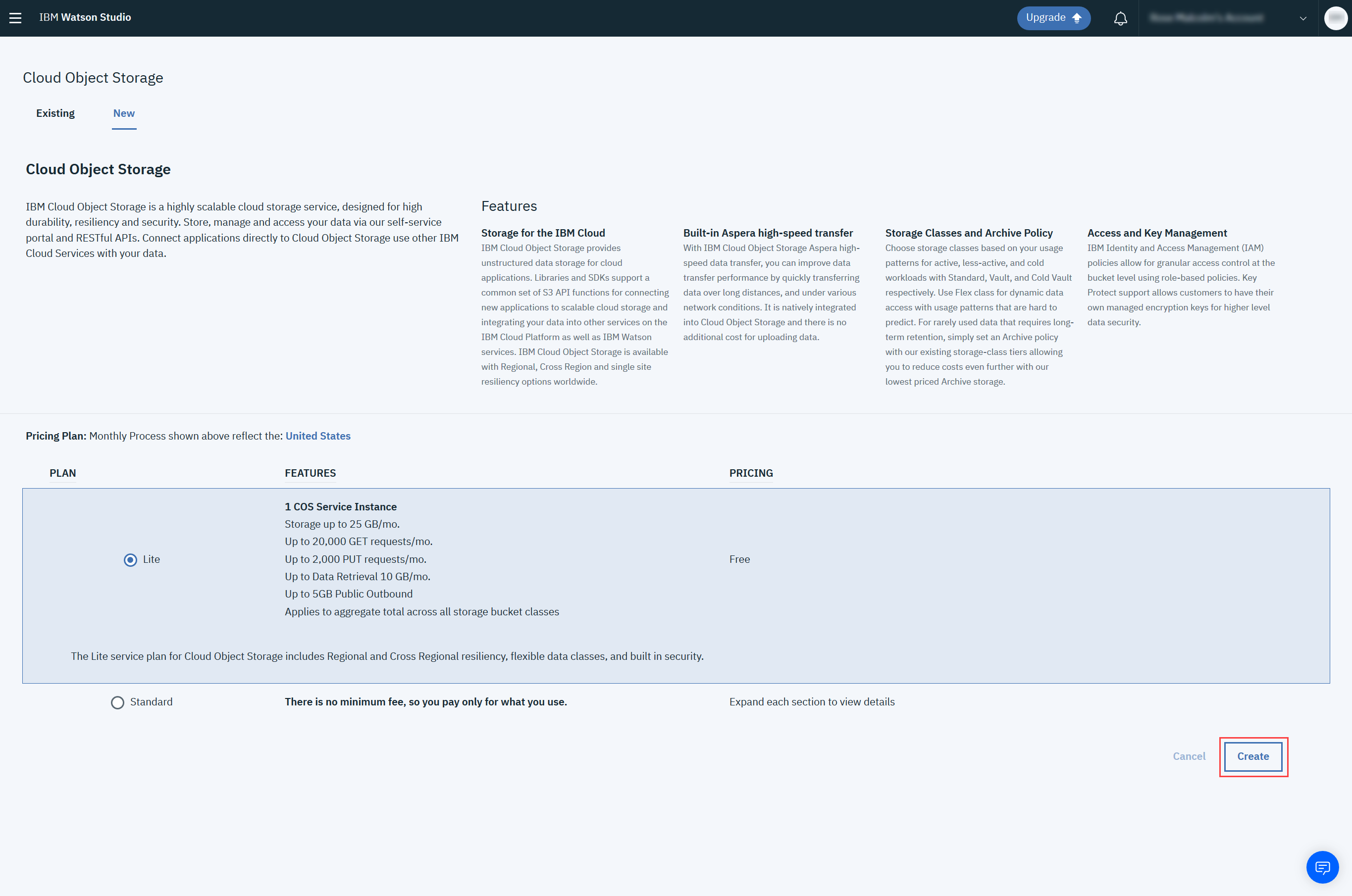Click the FEATURES column header
The image size is (1352, 896).
coord(310,473)
